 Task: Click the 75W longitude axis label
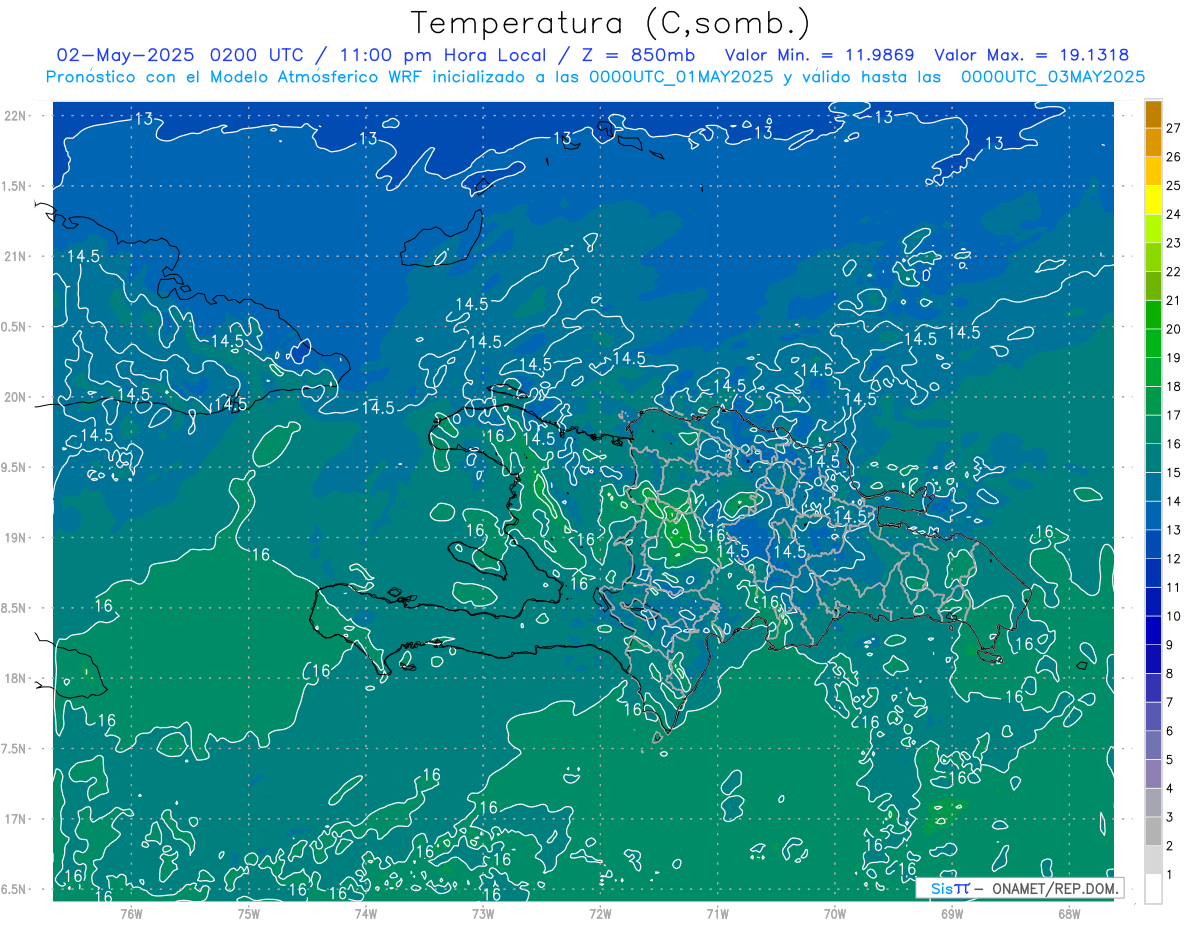248,913
